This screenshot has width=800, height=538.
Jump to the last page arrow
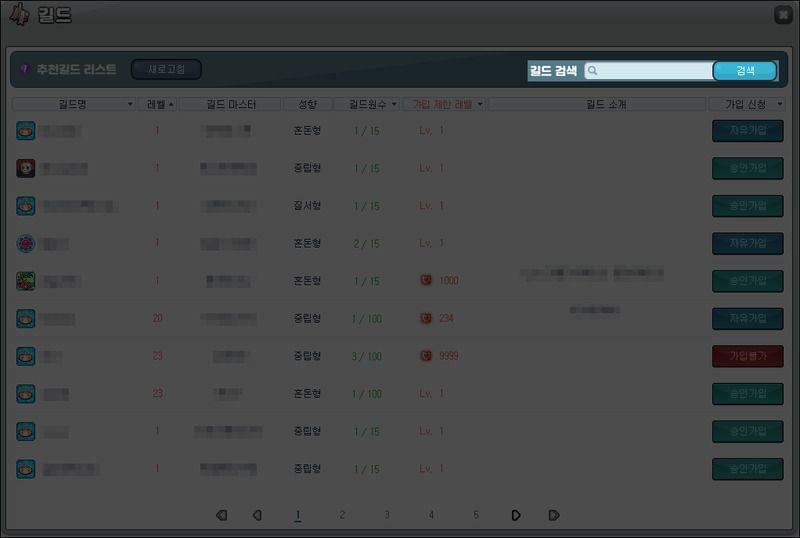click(553, 515)
